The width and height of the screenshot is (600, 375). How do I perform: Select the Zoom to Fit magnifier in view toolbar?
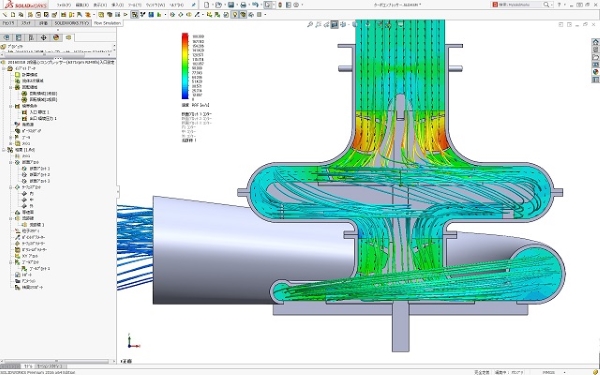(x=310, y=24)
